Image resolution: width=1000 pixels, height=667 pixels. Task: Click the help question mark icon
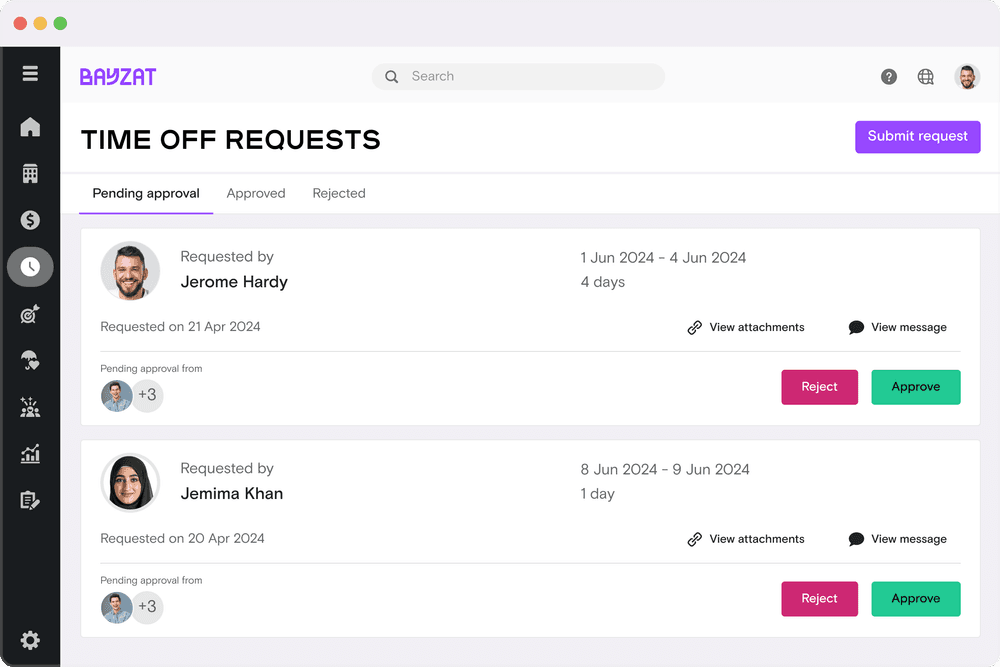[x=889, y=77]
